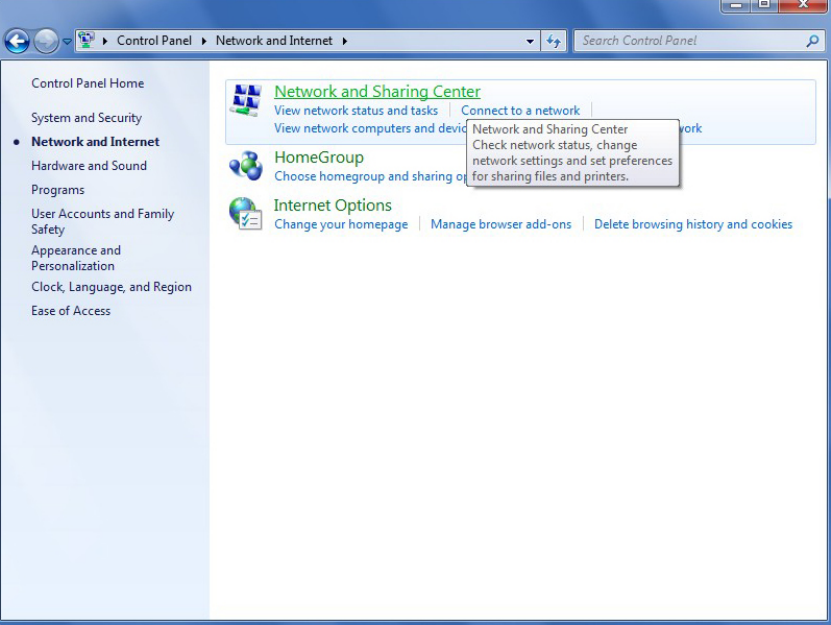Click Manage browser add-ons

click(x=501, y=224)
